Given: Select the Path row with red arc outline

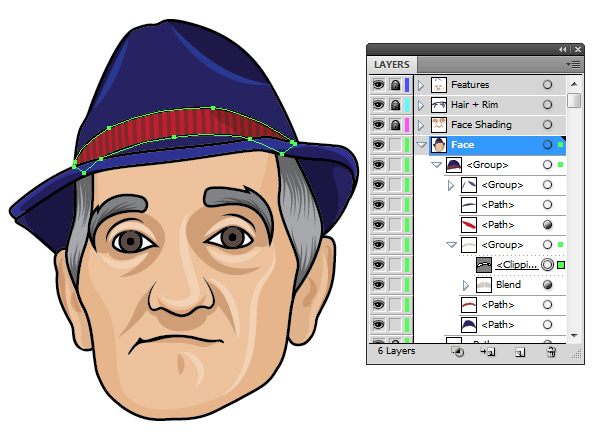Looking at the screenshot, I should [497, 305].
